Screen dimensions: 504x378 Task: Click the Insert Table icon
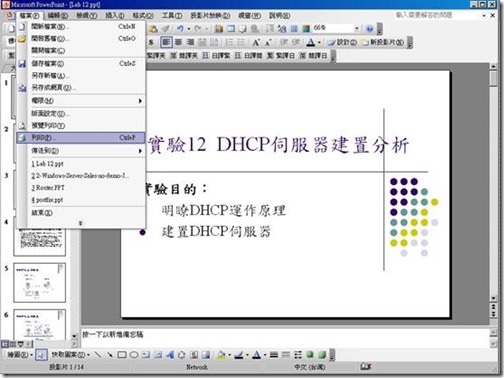point(231,29)
